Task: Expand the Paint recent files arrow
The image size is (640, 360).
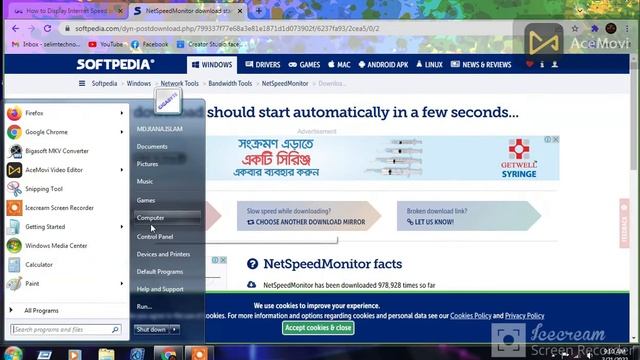Action: pos(122,283)
